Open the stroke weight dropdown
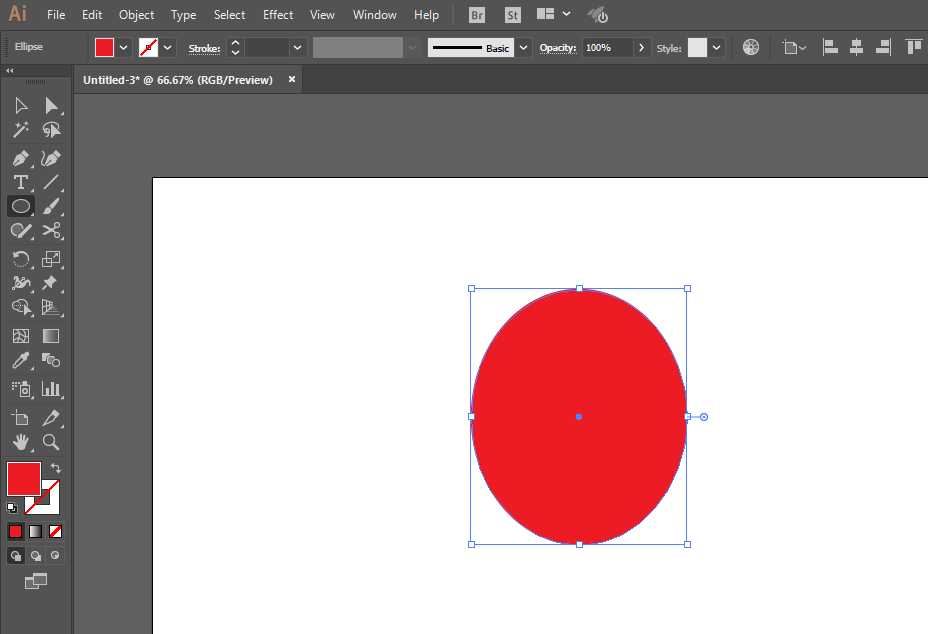 (x=297, y=47)
